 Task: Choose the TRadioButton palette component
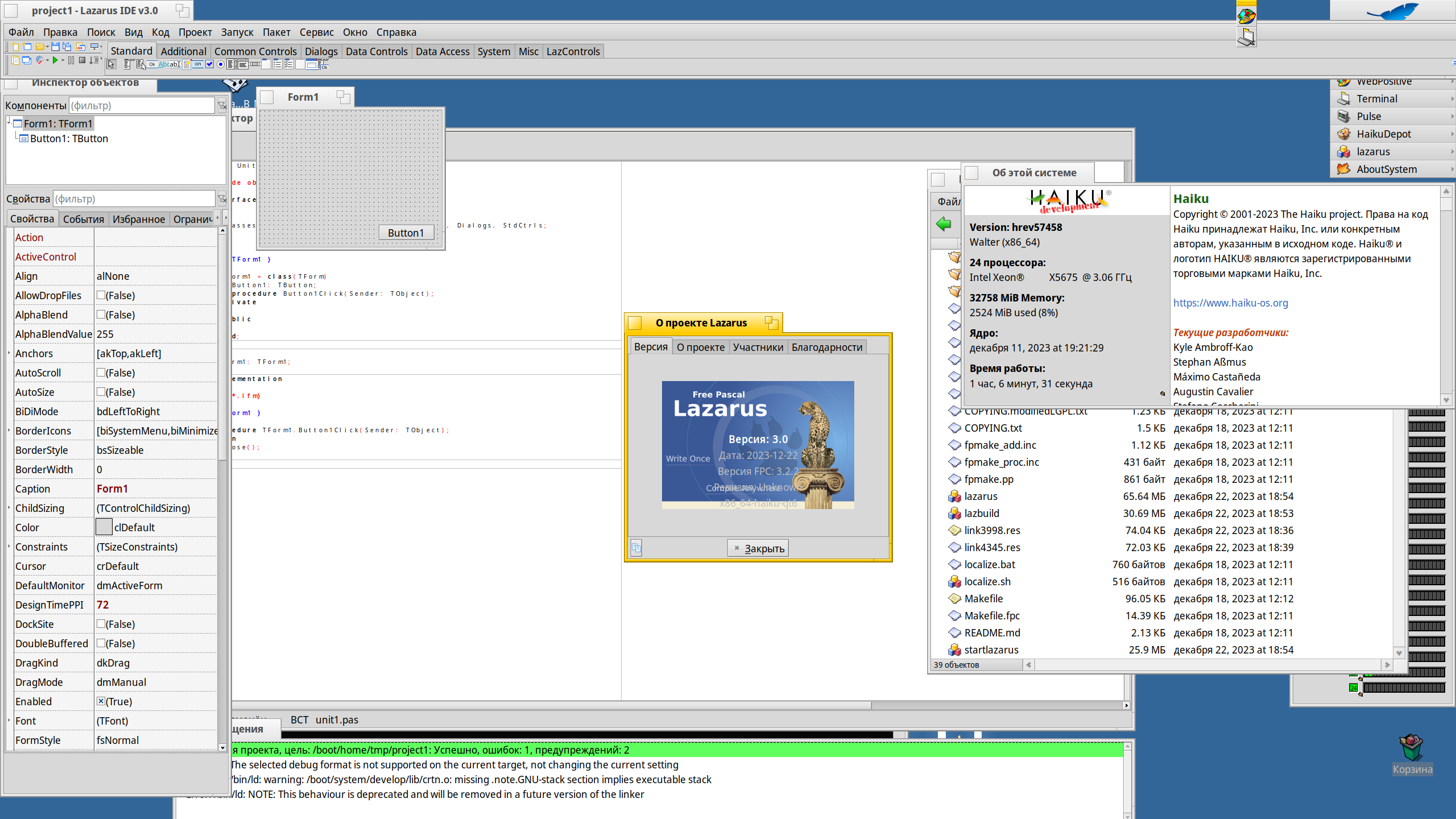pyautogui.click(x=220, y=64)
